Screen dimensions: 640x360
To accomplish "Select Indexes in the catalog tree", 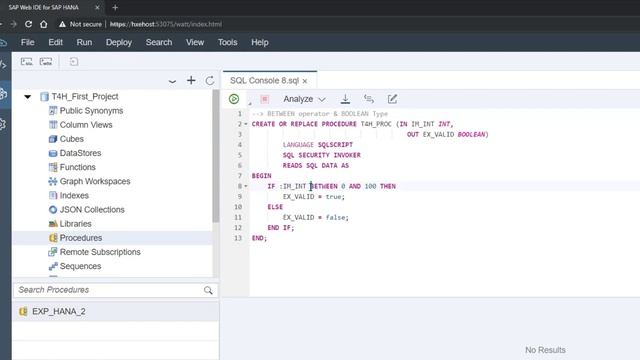I will [x=74, y=196].
